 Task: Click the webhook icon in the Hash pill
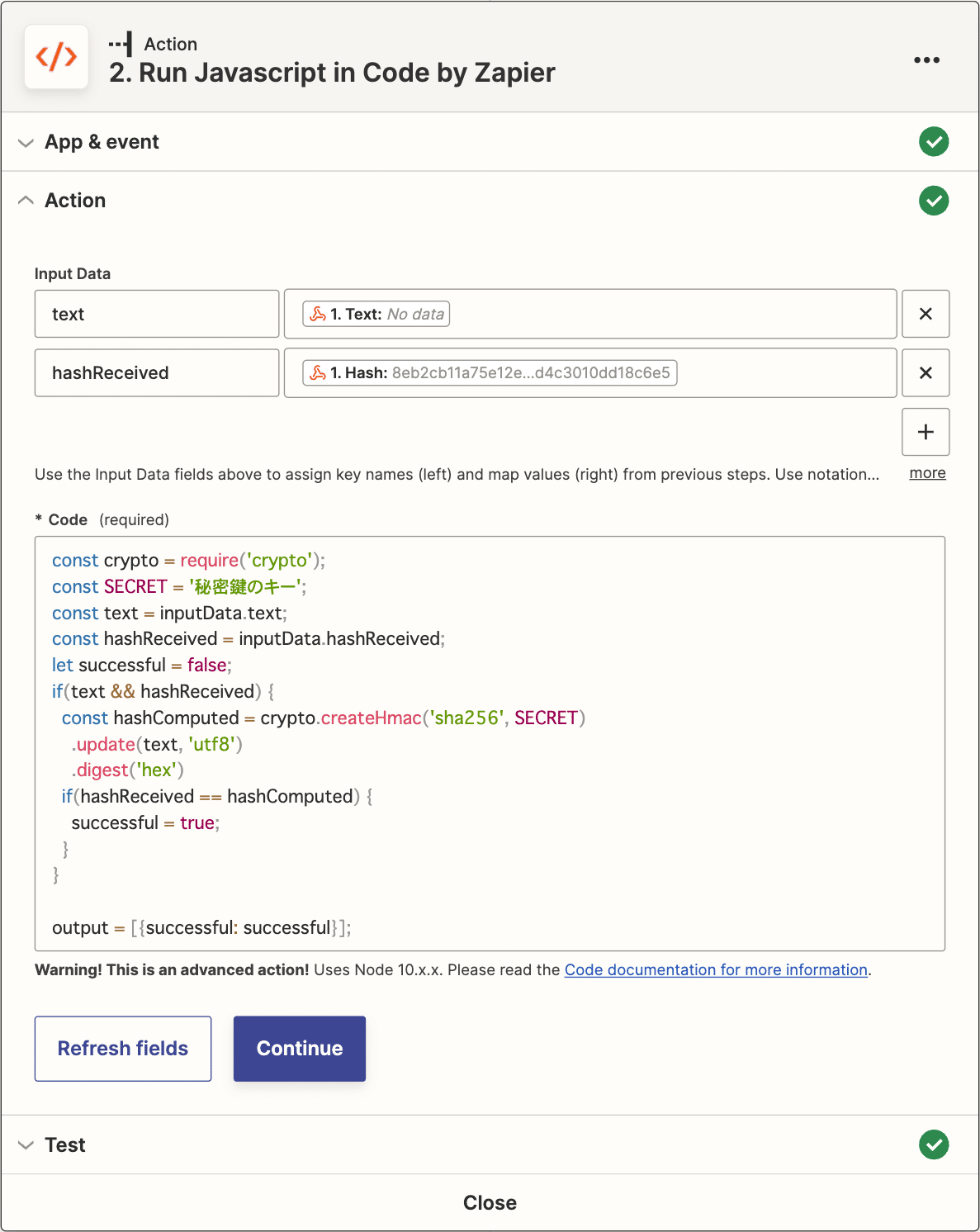click(x=320, y=372)
